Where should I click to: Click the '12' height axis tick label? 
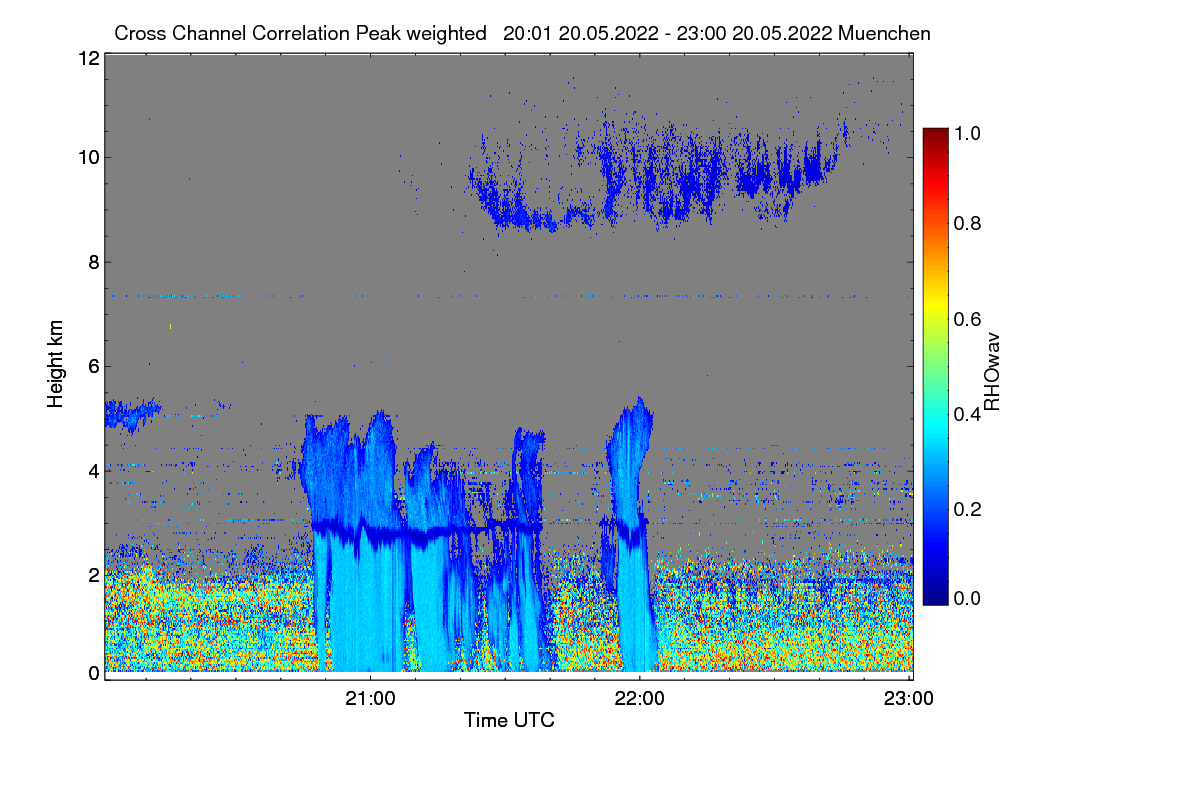click(88, 58)
